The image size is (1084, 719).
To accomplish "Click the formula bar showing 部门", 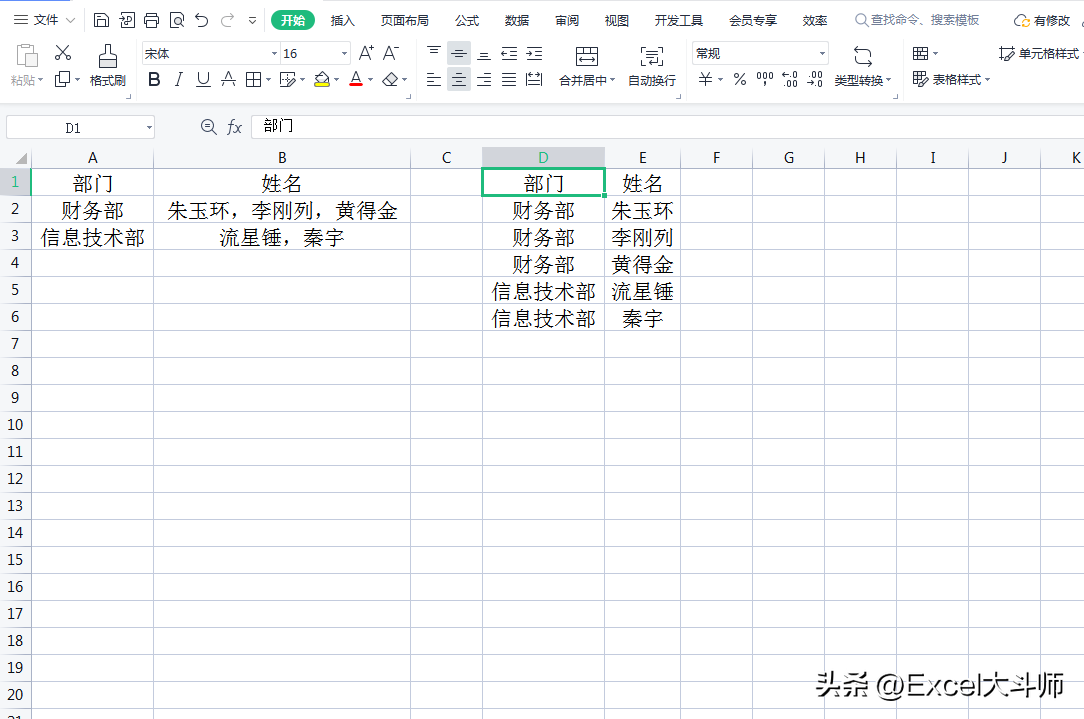I will (667, 126).
